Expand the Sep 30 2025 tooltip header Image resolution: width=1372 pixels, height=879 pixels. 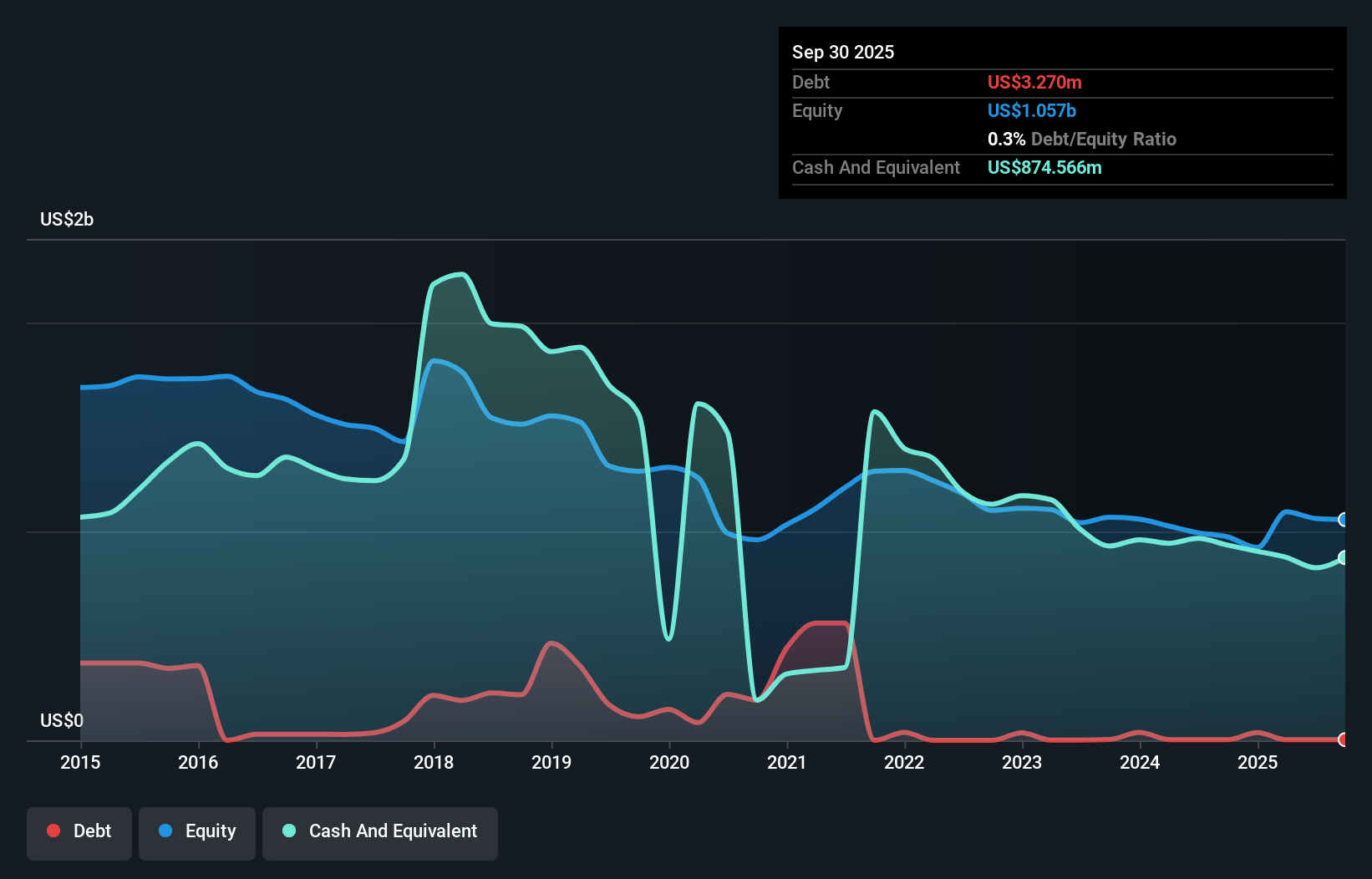pyautogui.click(x=843, y=52)
